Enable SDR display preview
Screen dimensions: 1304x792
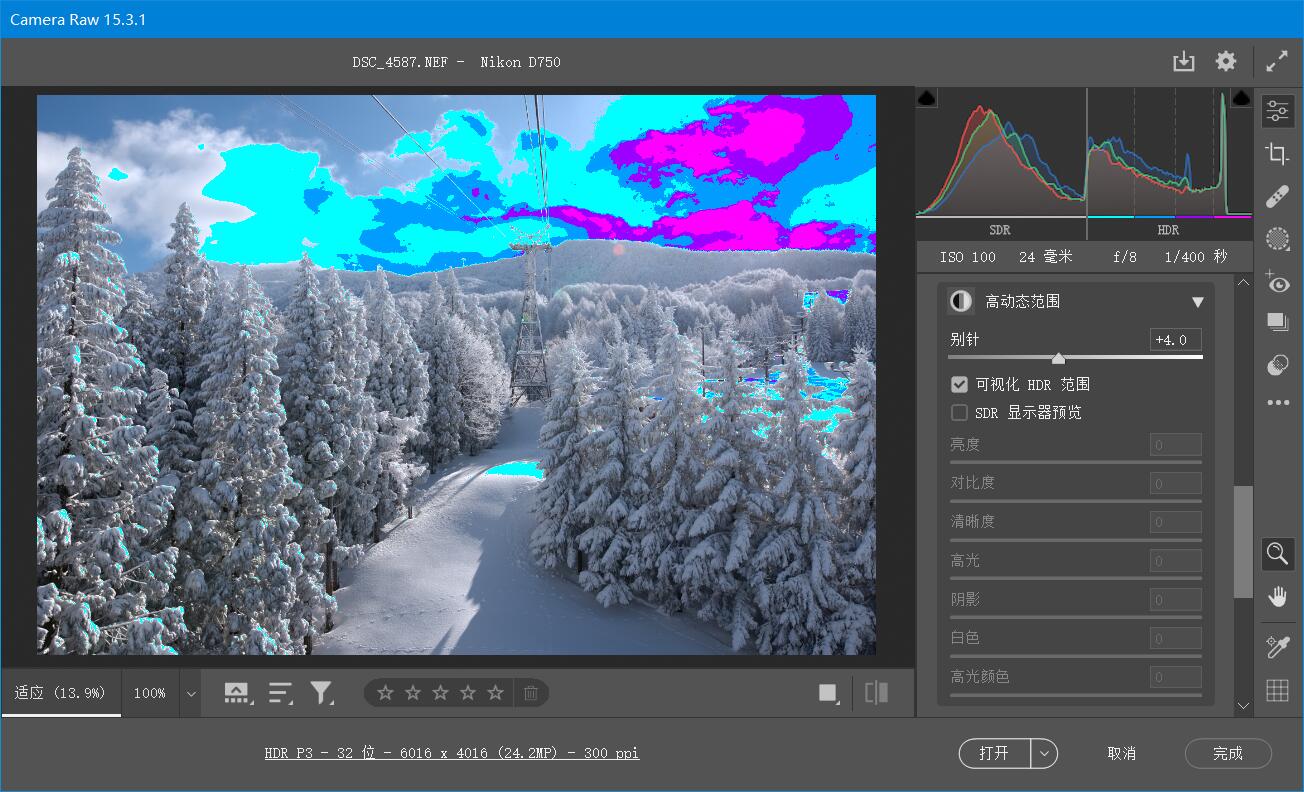click(x=959, y=412)
